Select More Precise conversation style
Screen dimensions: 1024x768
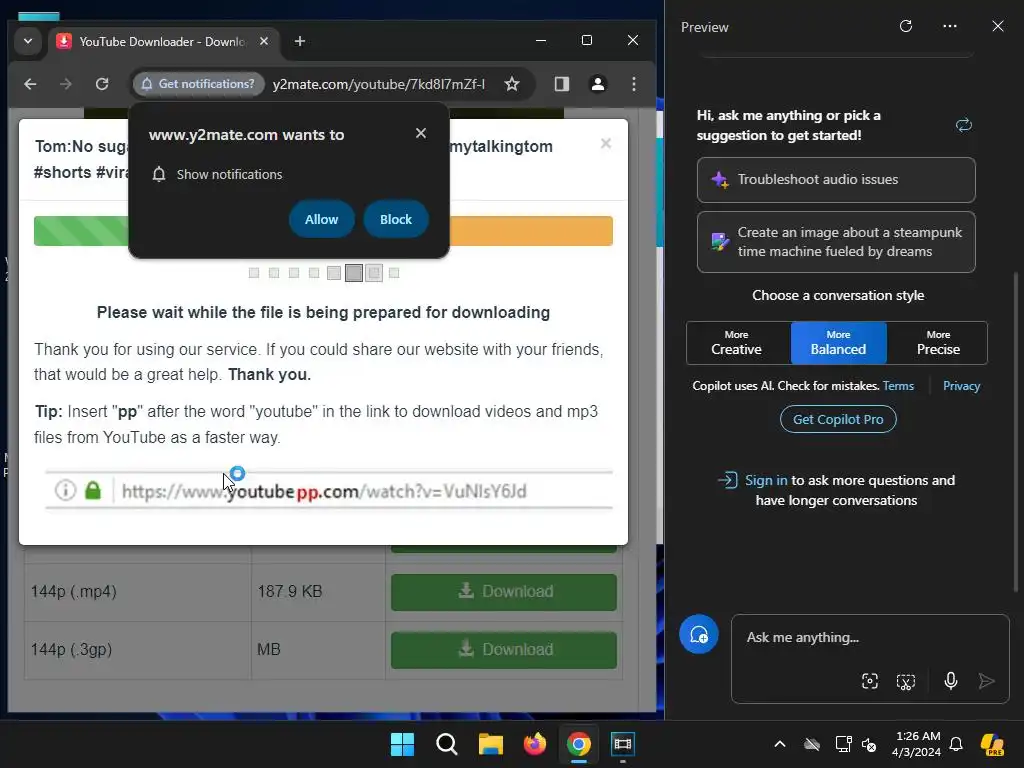click(938, 343)
